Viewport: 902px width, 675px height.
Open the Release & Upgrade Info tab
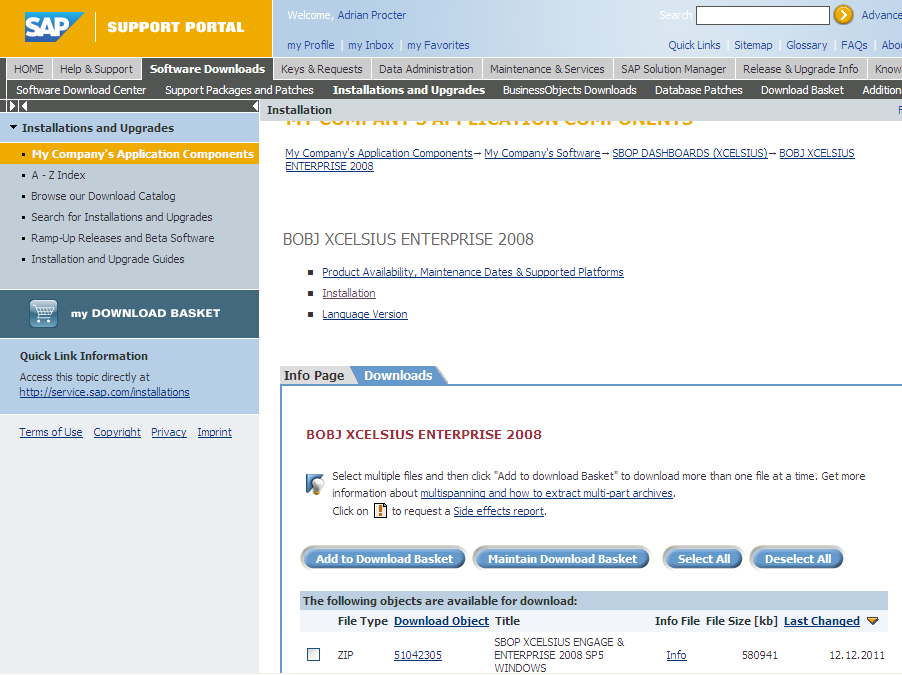click(x=801, y=69)
